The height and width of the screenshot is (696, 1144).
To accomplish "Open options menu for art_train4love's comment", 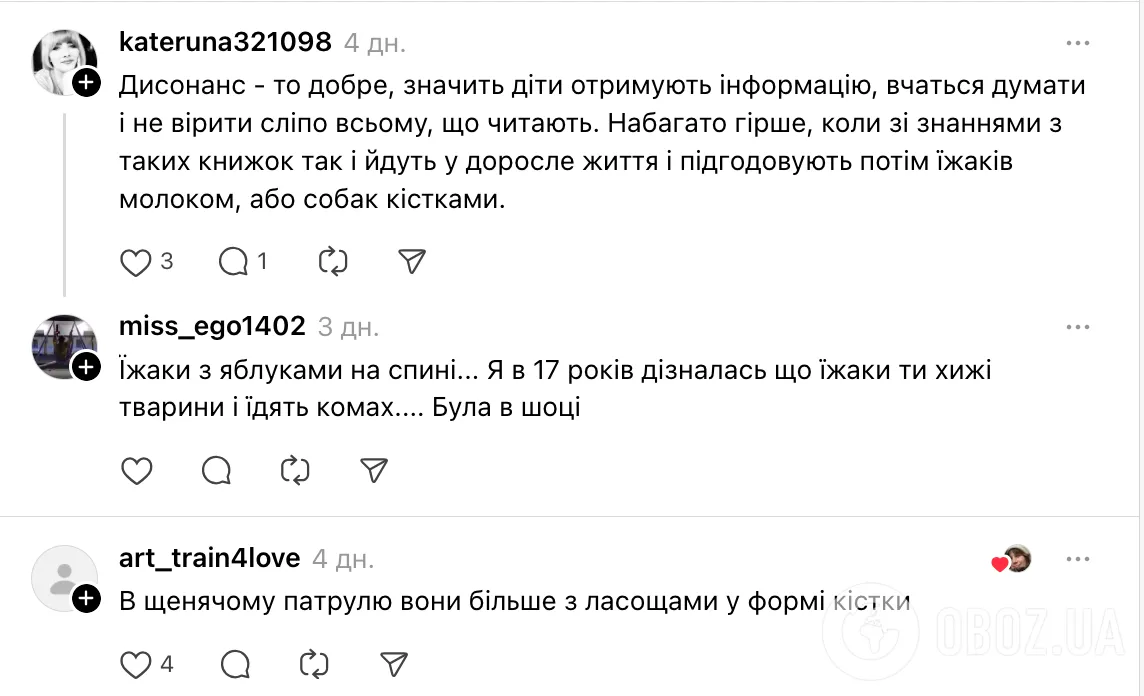I will pos(1078,559).
